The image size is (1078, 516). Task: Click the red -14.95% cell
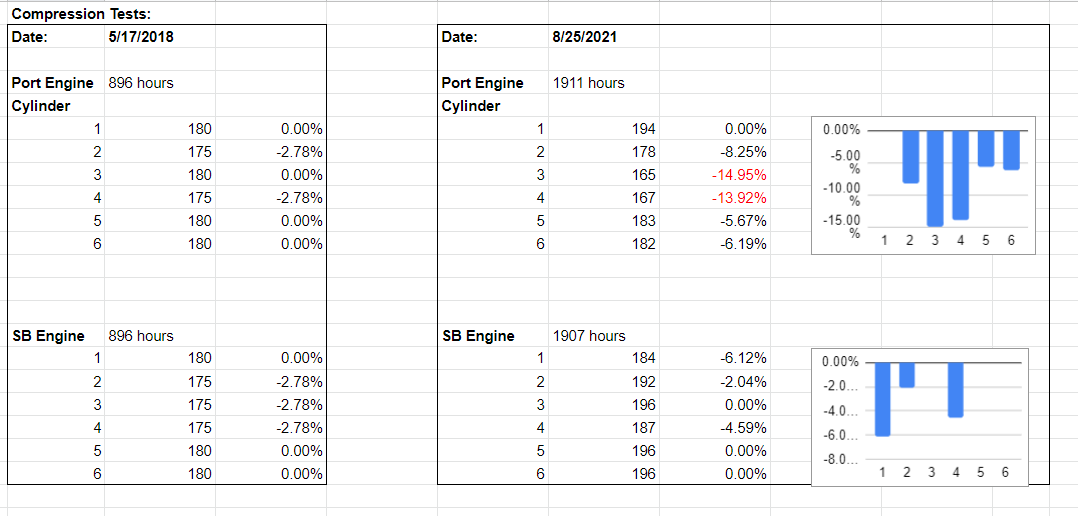tap(739, 175)
